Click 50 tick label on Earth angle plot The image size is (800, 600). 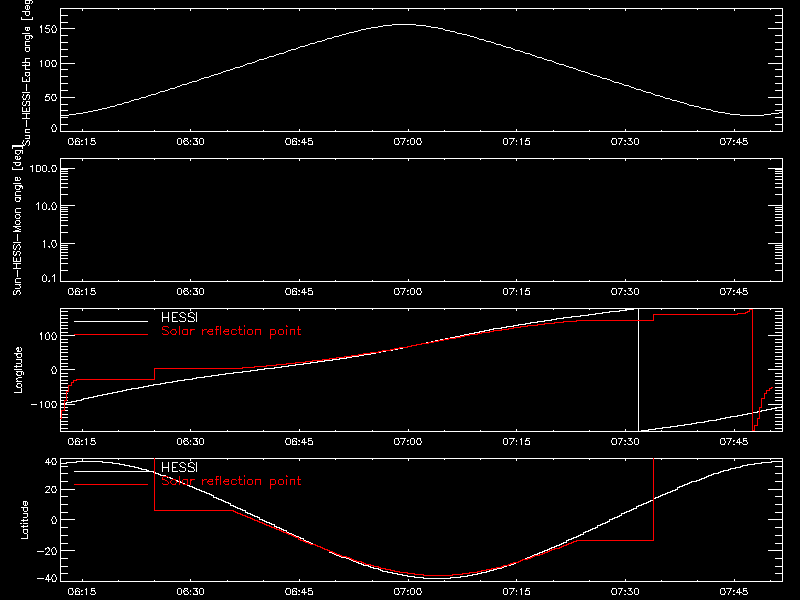click(51, 97)
